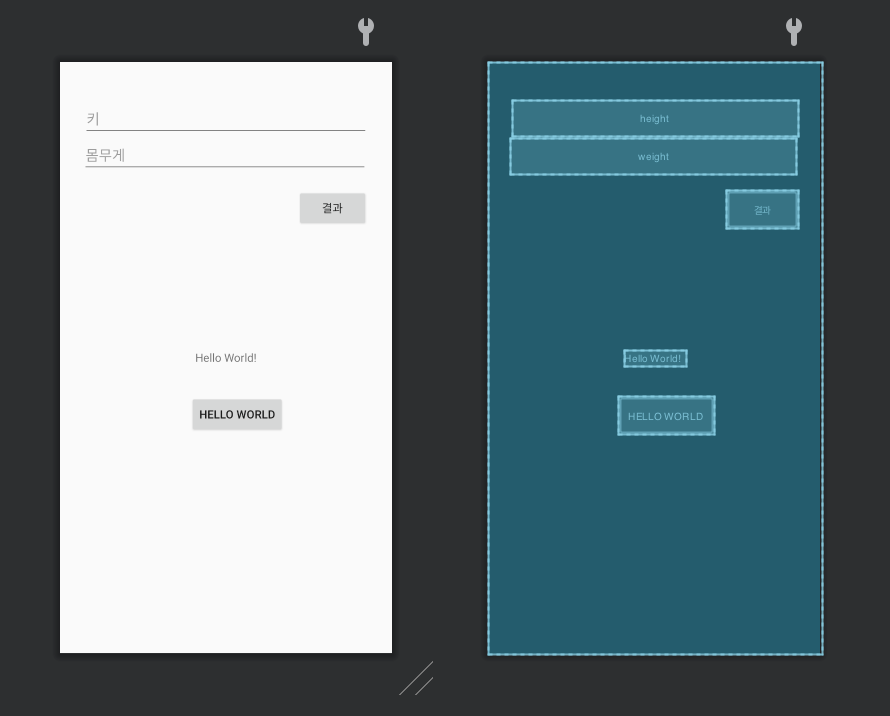Select the 몸무게 input field in design view
Screen dimensions: 890x716
pos(225,155)
